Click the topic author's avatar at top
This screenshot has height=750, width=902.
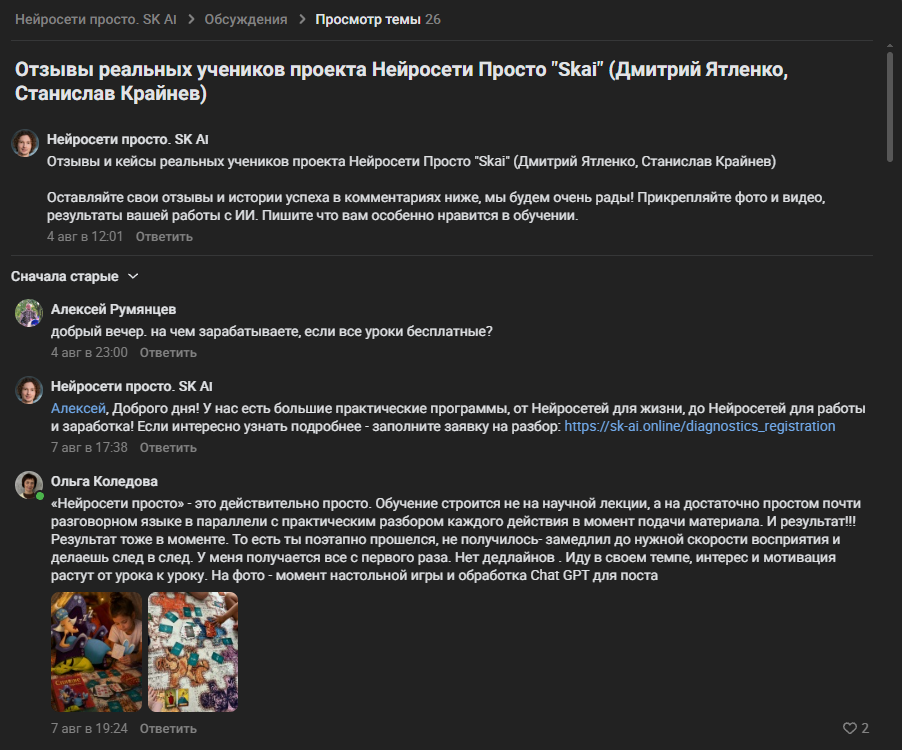(x=25, y=143)
